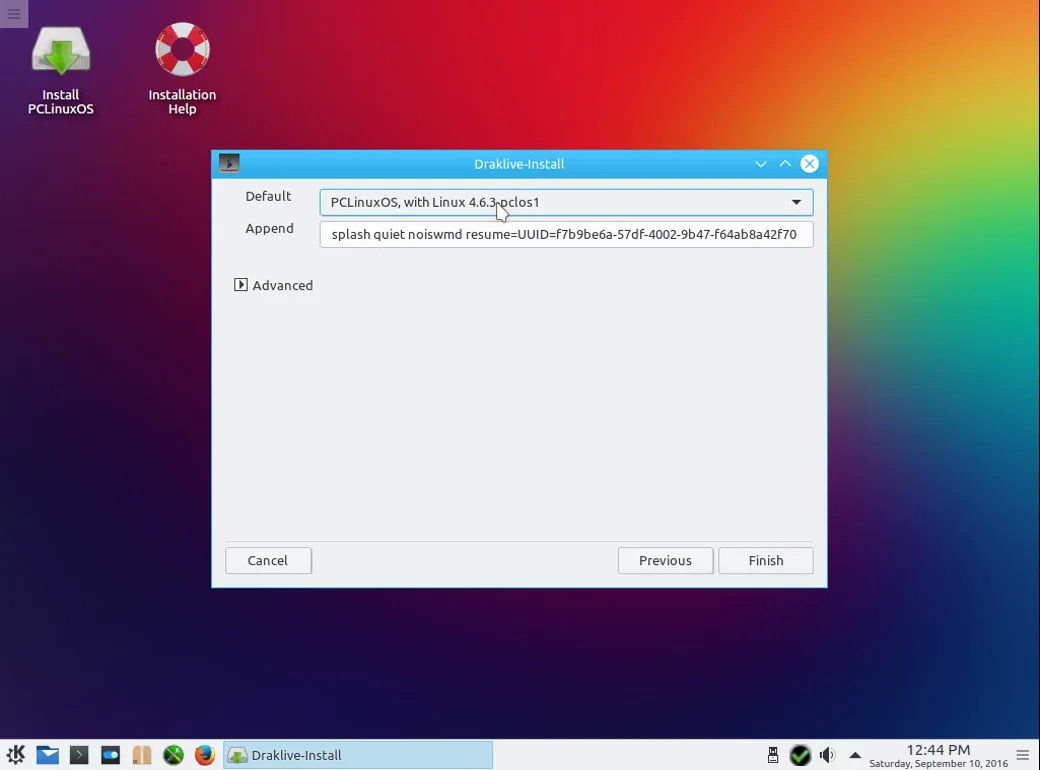Image resolution: width=1040 pixels, height=770 pixels.
Task: Open the desktop toolbox menu icon
Action: click(14, 13)
